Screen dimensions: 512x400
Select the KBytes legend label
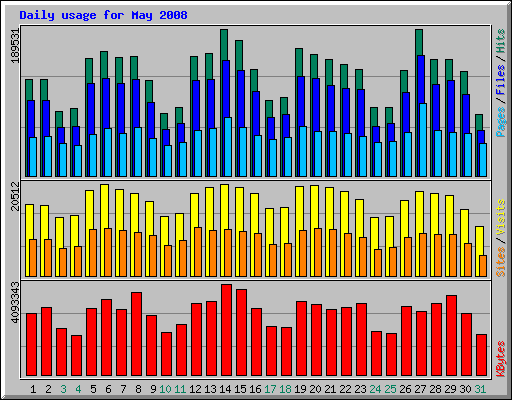(500, 359)
